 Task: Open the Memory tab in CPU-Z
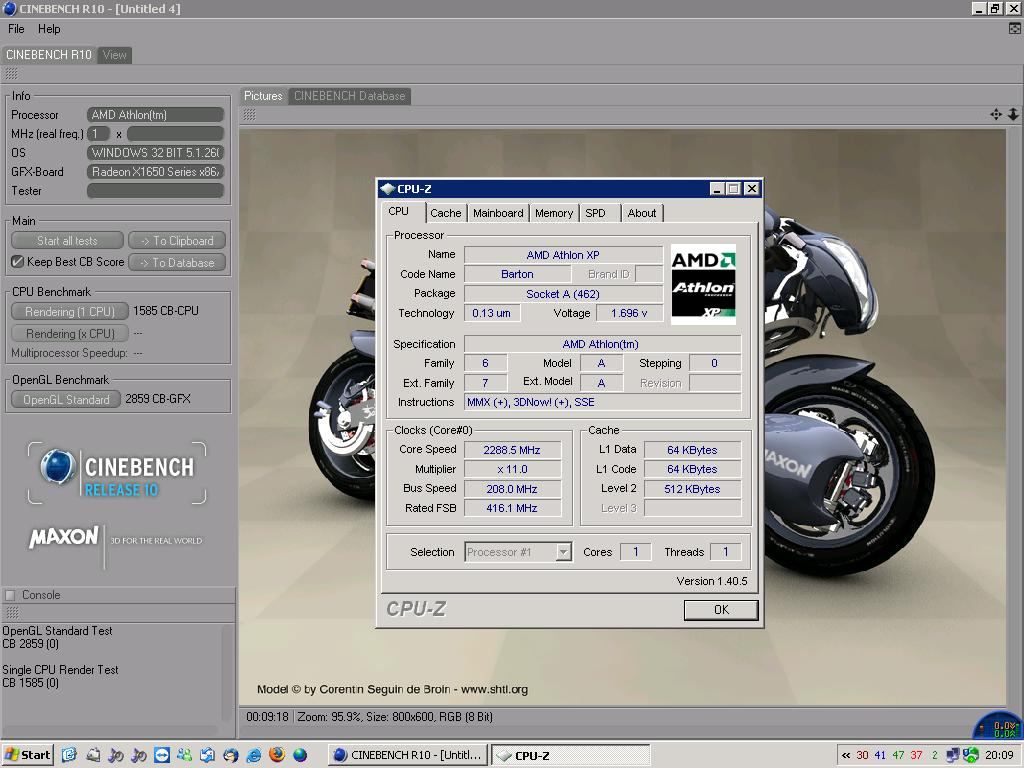[554, 213]
